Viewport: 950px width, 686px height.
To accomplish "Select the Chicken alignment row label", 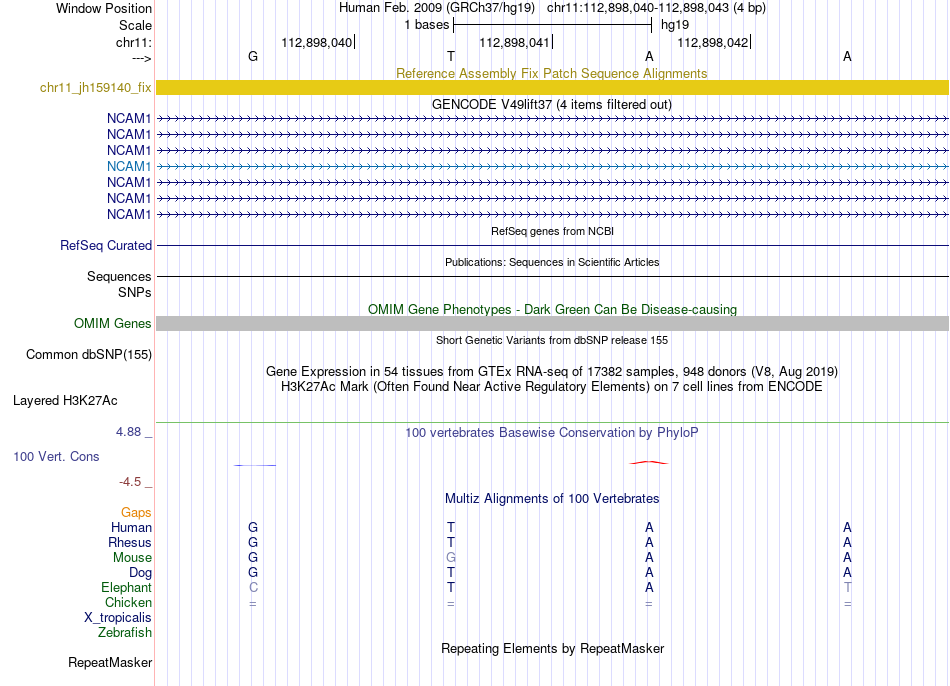I will tap(128, 602).
